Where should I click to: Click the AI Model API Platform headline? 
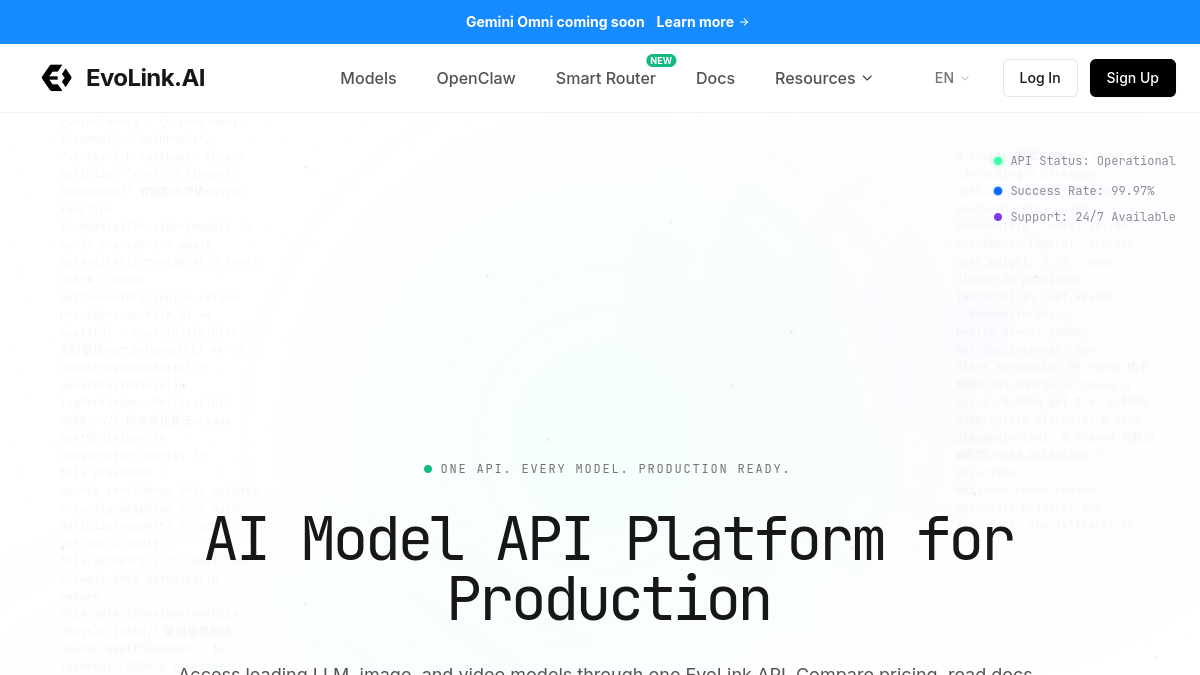pos(609,569)
